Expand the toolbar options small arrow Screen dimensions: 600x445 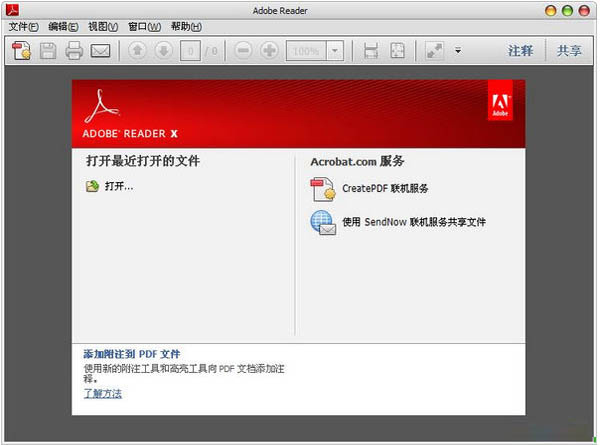[458, 50]
